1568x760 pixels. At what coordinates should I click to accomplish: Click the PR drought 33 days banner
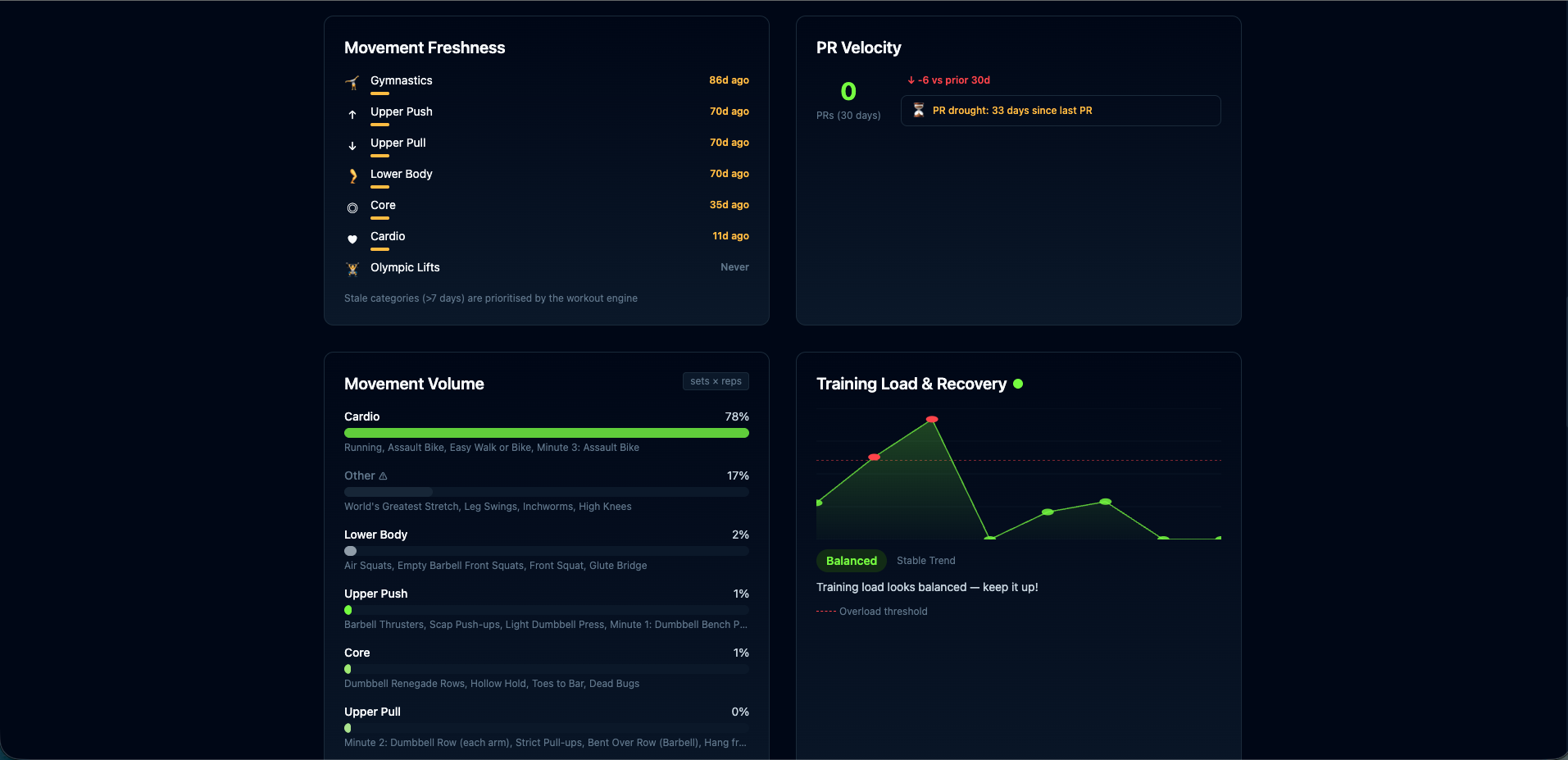click(1061, 111)
